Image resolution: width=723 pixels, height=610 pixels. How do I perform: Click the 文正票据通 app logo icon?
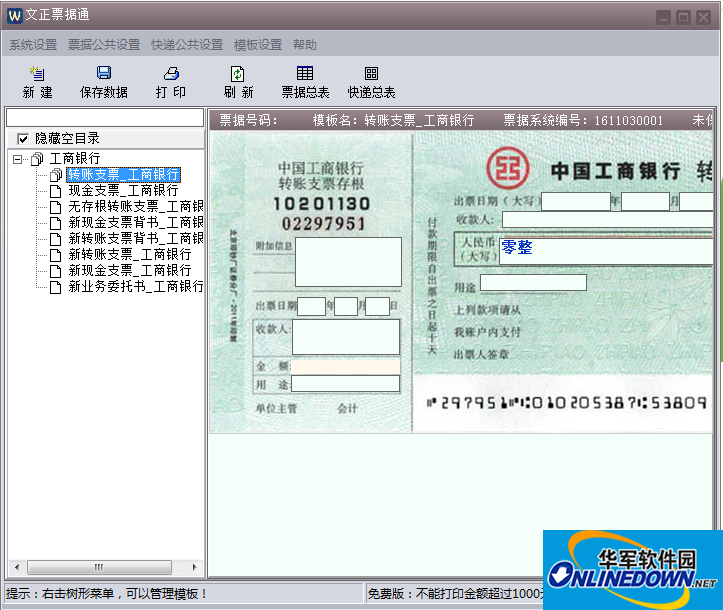[x=15, y=15]
